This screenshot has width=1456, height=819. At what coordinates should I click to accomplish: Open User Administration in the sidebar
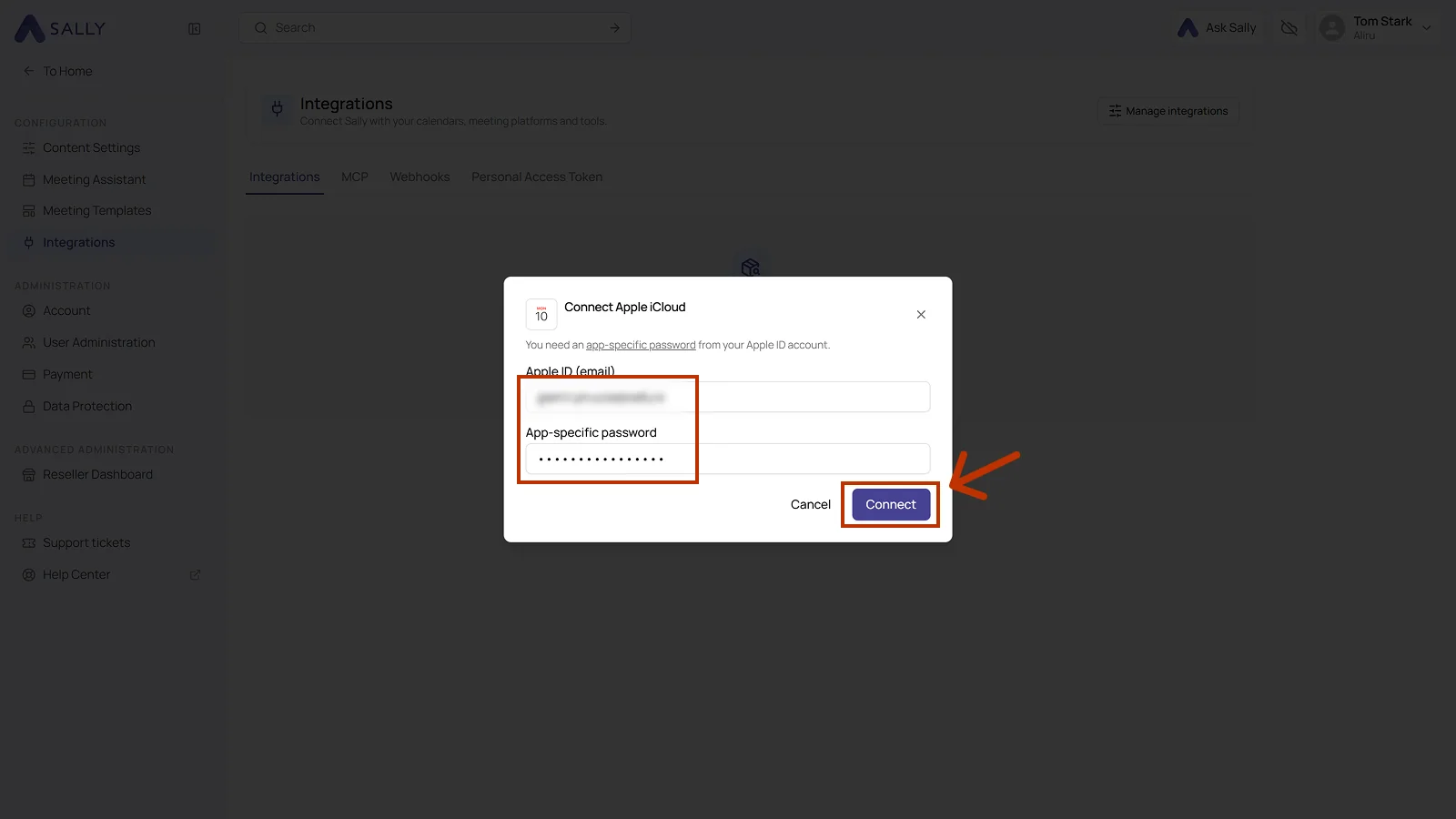point(98,342)
